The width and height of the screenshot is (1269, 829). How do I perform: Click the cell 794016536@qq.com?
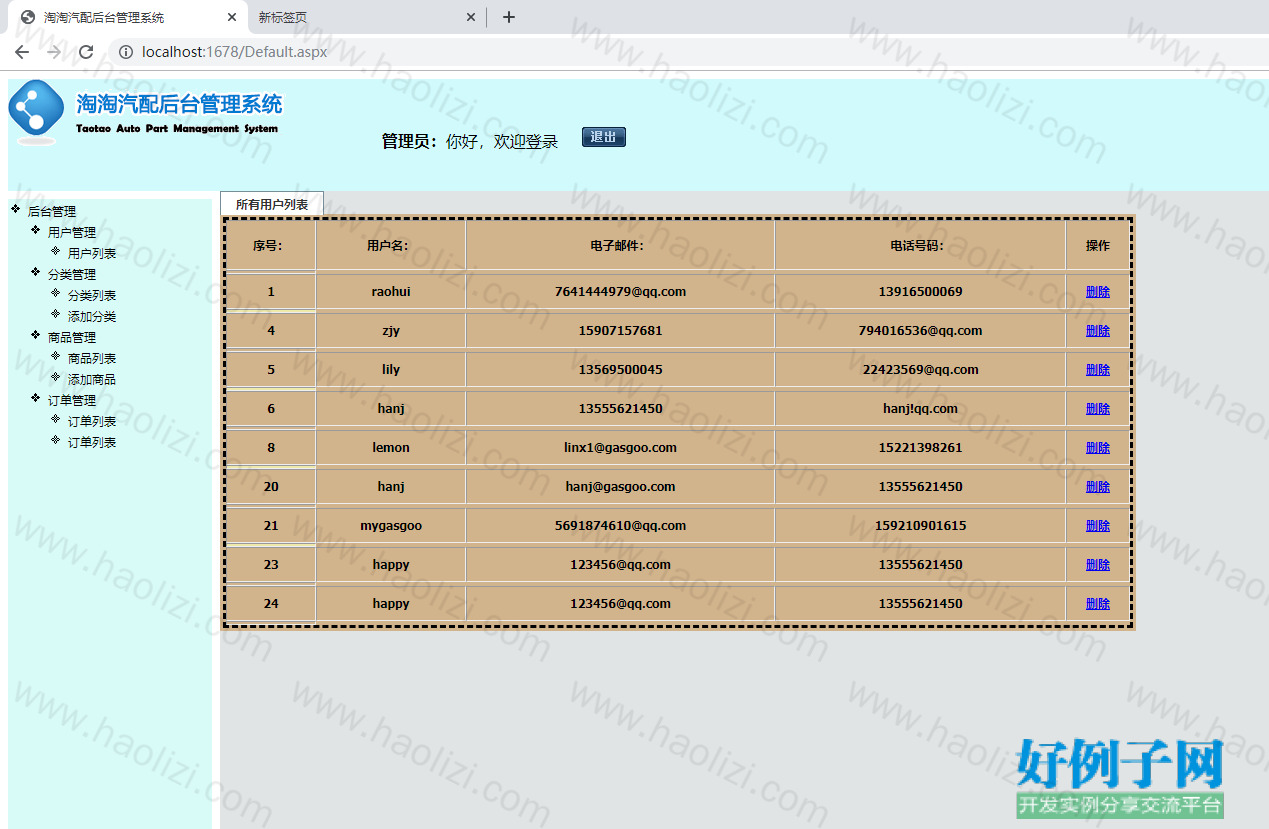[x=920, y=331]
